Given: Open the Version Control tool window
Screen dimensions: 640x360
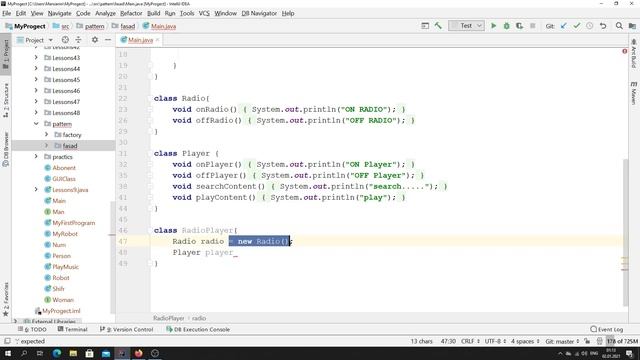Looking at the screenshot, I should click(x=127, y=329).
